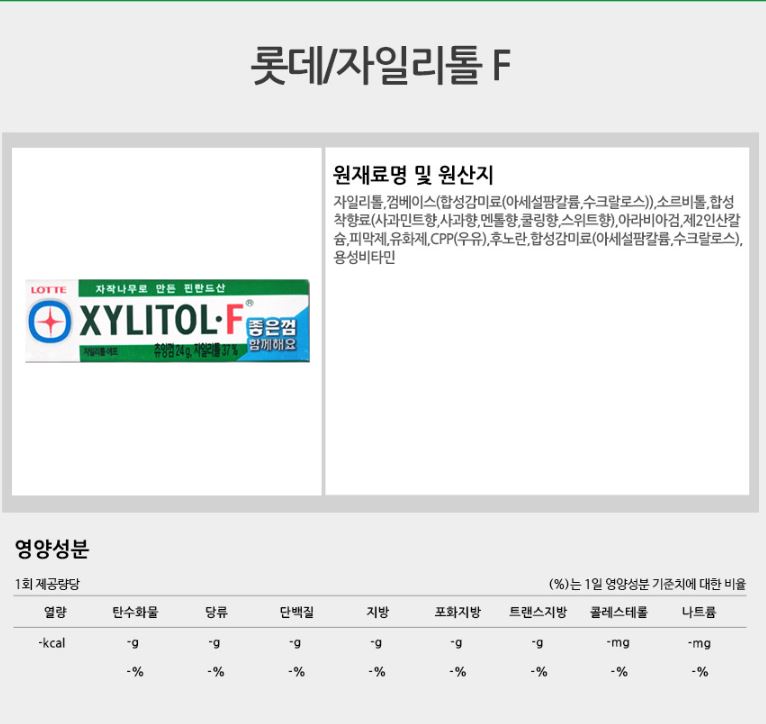The width and height of the screenshot is (766, 724).
Task: Click the '나트륨' column header
Action: coord(699,612)
